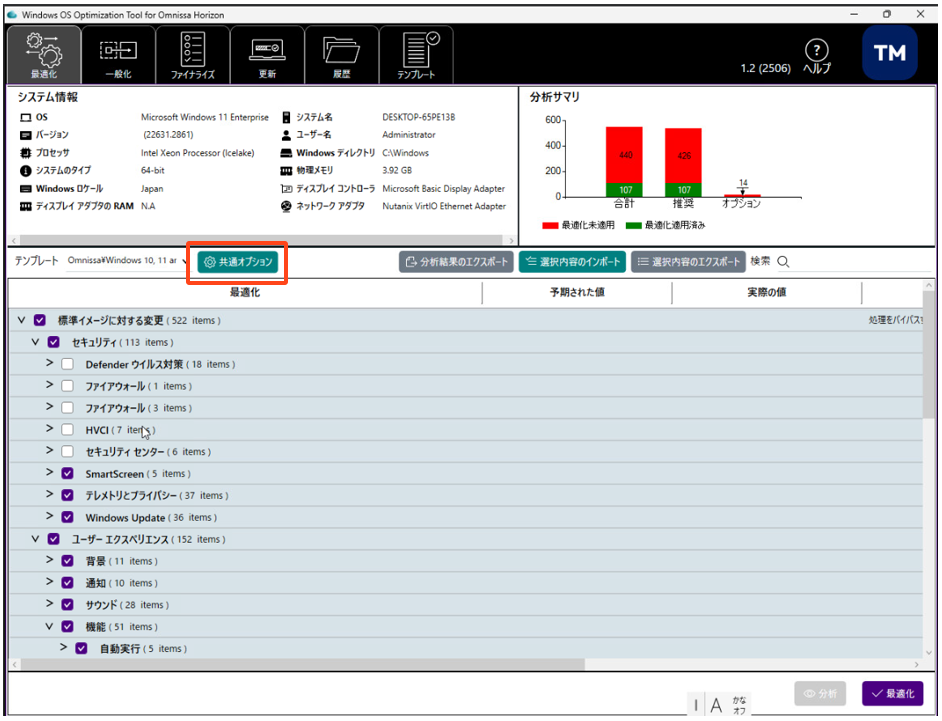This screenshot has height=721, width=942.
Task: Switch to the テンプレート tab
Action: pyautogui.click(x=416, y=54)
